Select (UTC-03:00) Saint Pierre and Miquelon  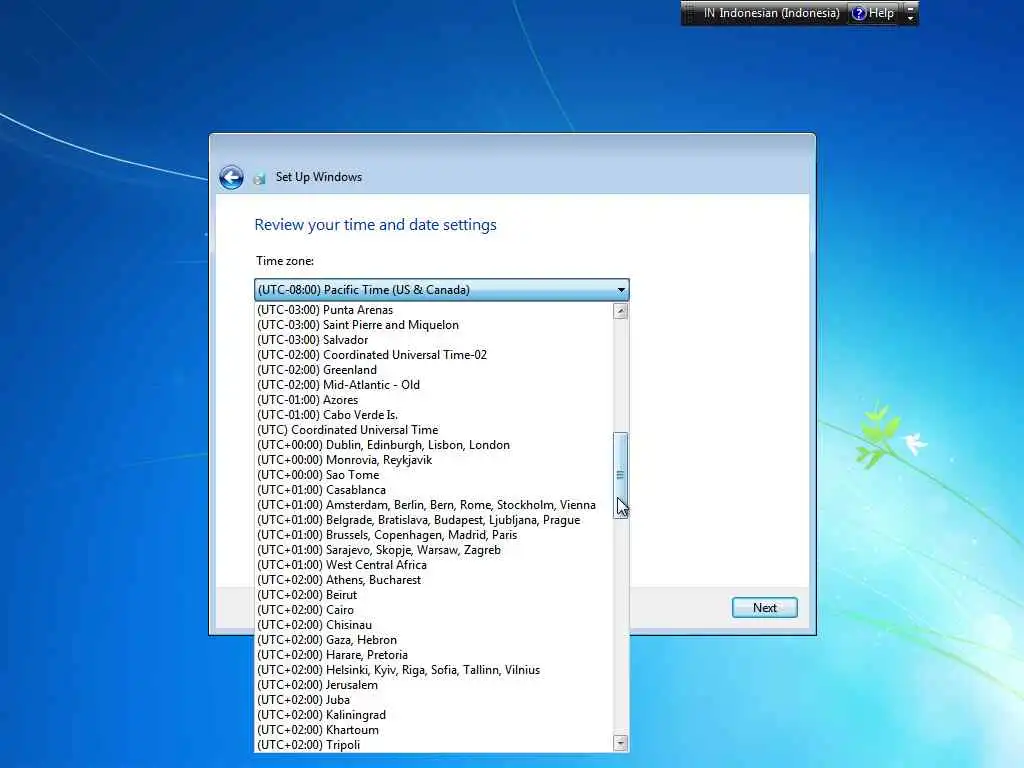(434, 325)
